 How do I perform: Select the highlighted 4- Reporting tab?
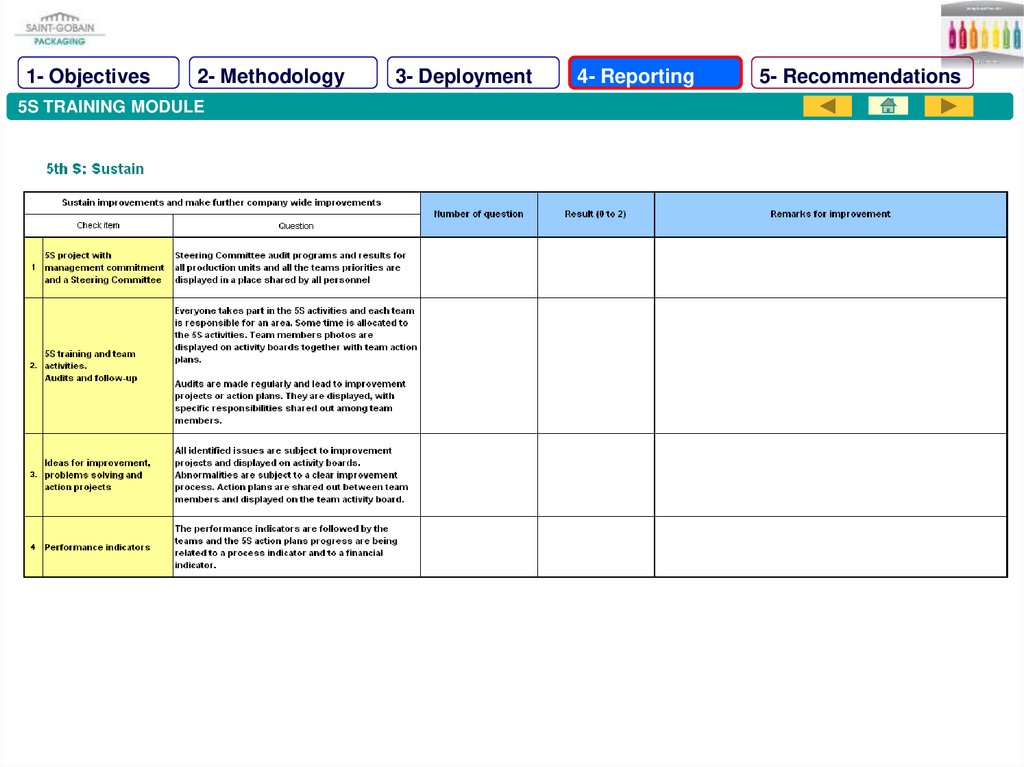click(655, 76)
